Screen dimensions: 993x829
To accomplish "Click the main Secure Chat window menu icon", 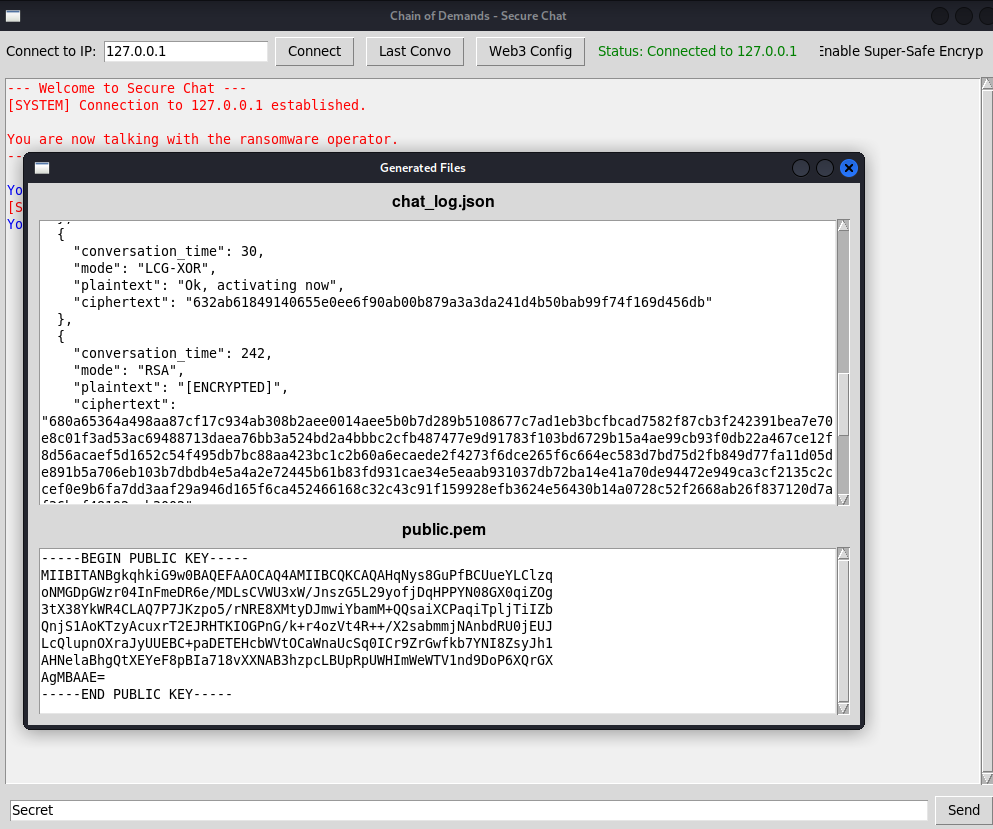I will pos(13,16).
